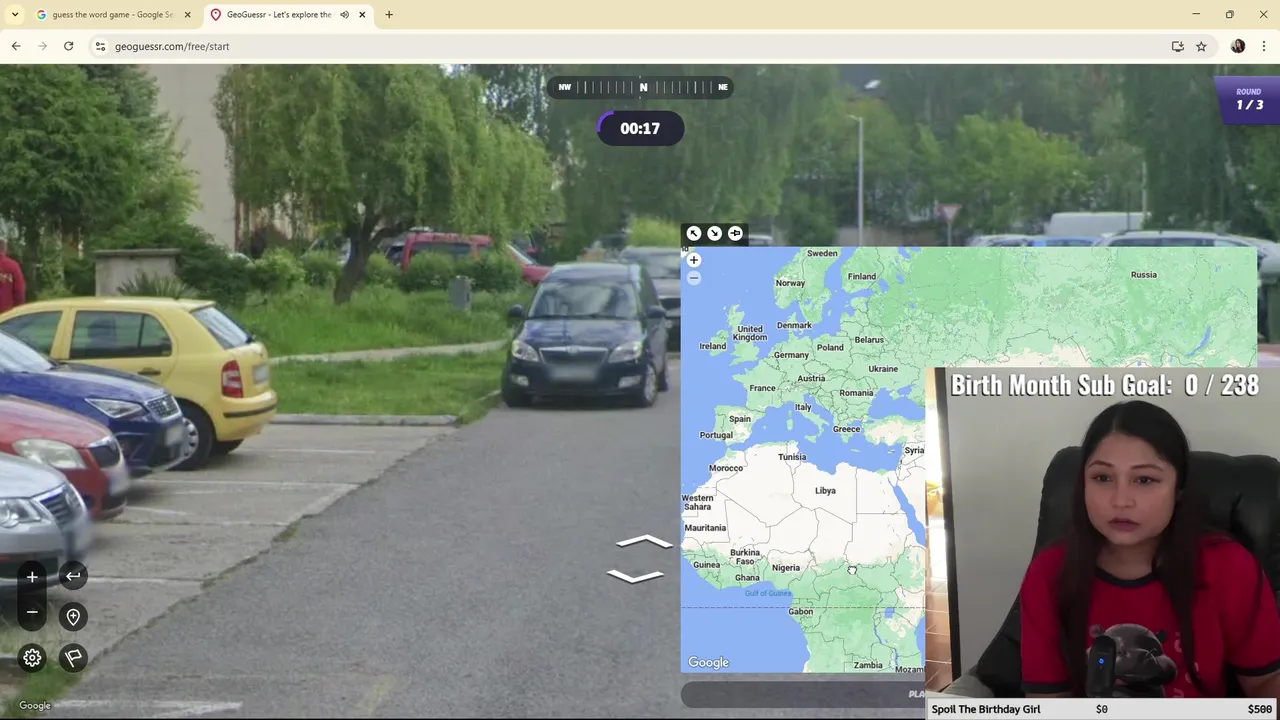
Task: Click Libya on the map
Action: tap(825, 490)
